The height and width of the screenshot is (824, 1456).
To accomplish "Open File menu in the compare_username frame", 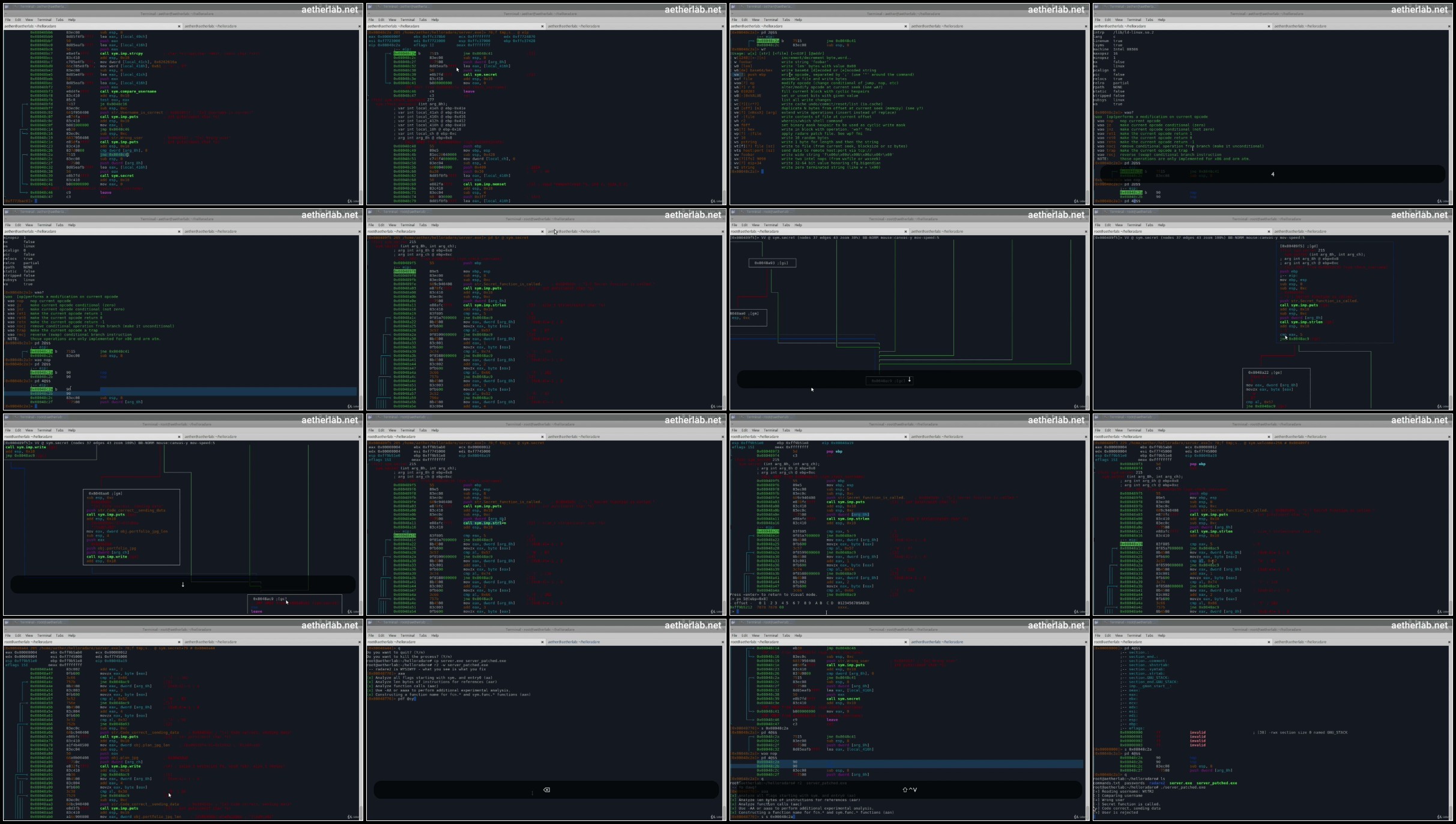I will 8,20.
